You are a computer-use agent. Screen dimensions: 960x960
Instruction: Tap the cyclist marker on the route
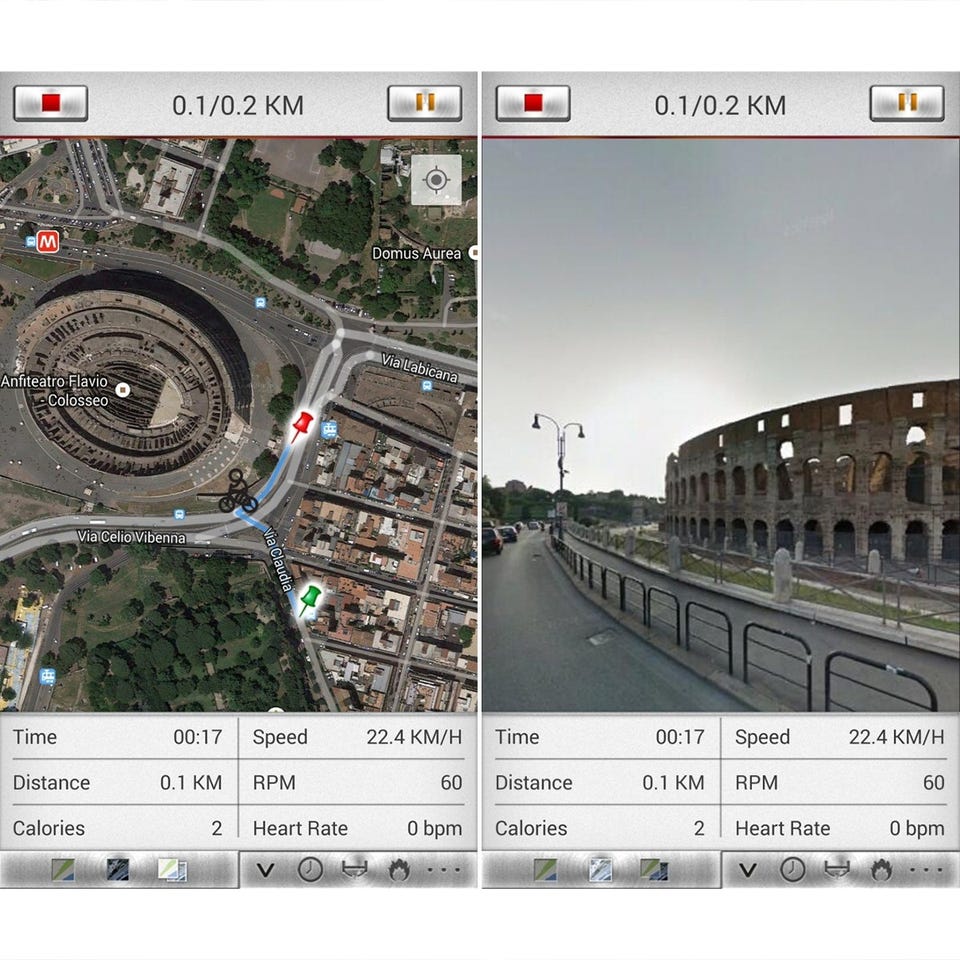point(238,492)
